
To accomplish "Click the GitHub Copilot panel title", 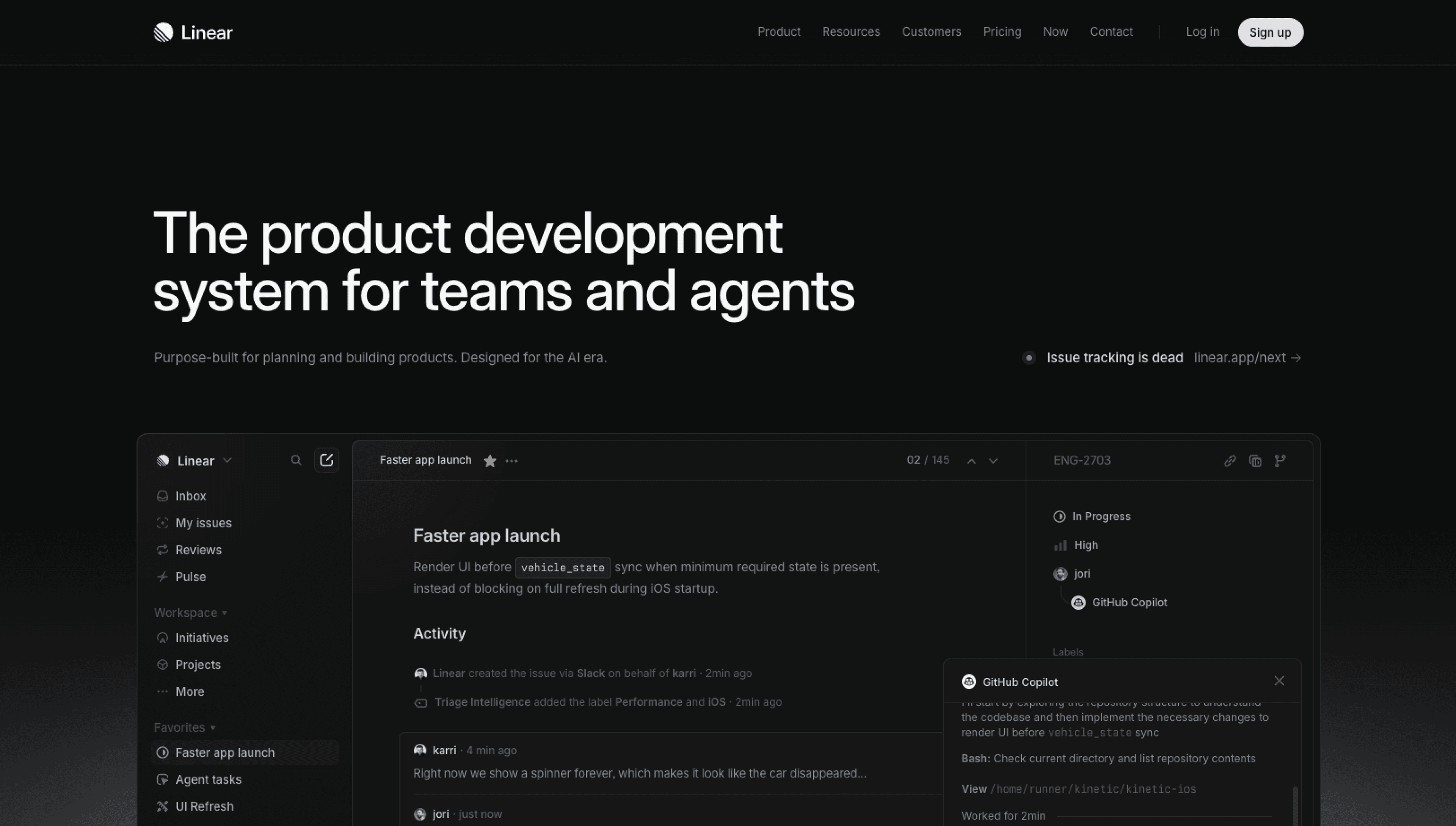I will pyautogui.click(x=1020, y=682).
